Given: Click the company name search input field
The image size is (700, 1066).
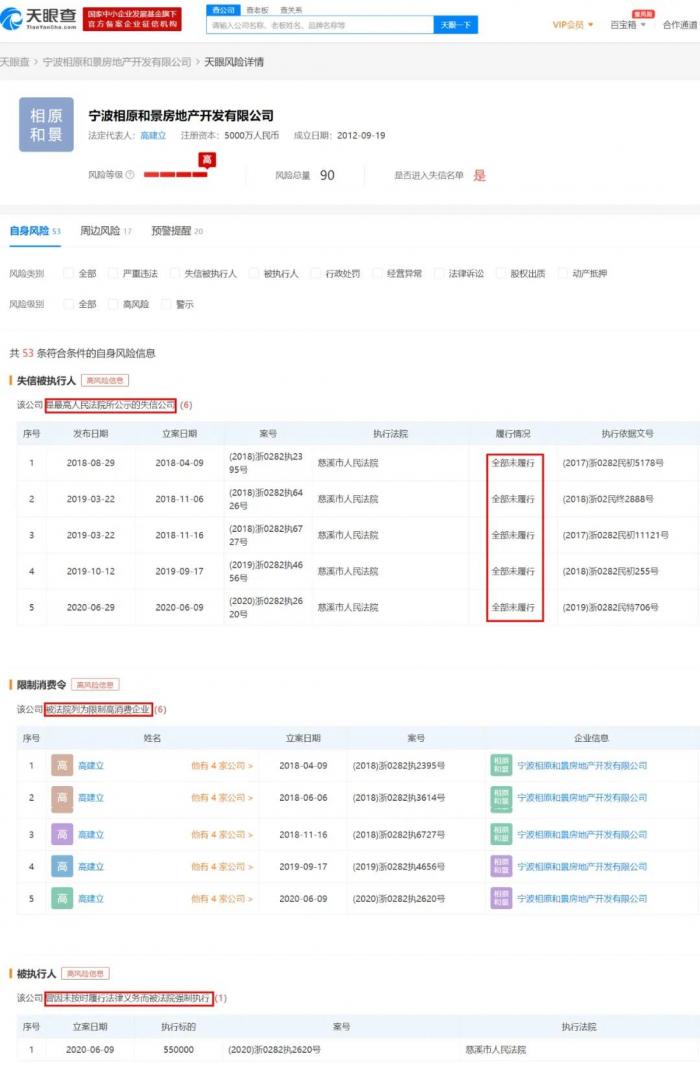Looking at the screenshot, I should pyautogui.click(x=320, y=25).
